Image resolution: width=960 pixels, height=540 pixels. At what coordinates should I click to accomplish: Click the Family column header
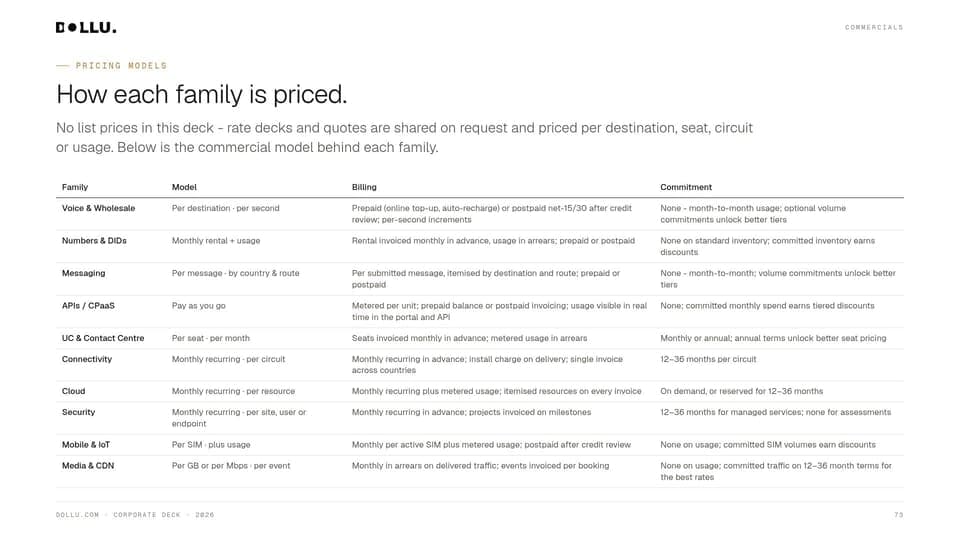pyautogui.click(x=75, y=187)
